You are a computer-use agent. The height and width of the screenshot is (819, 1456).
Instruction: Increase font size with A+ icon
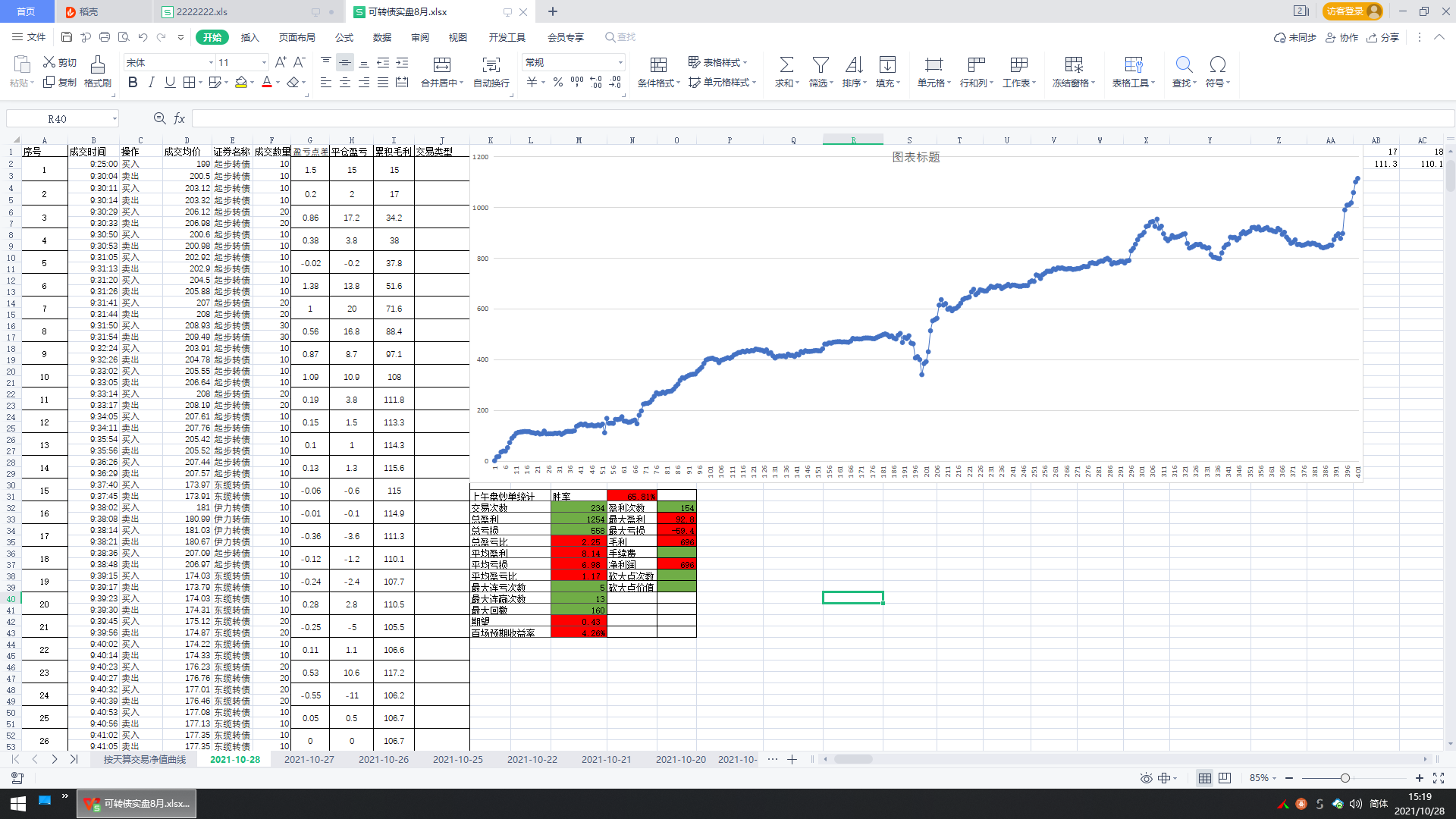281,62
